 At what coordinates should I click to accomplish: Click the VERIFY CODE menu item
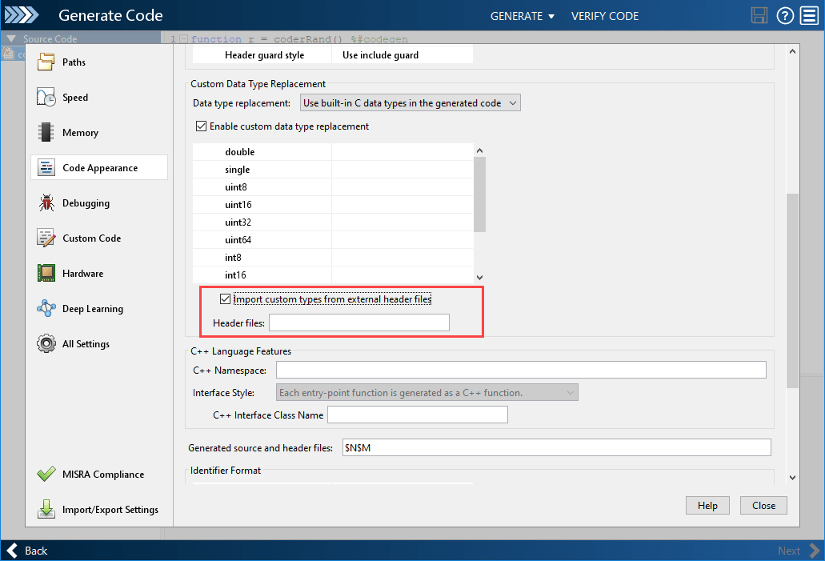point(605,16)
